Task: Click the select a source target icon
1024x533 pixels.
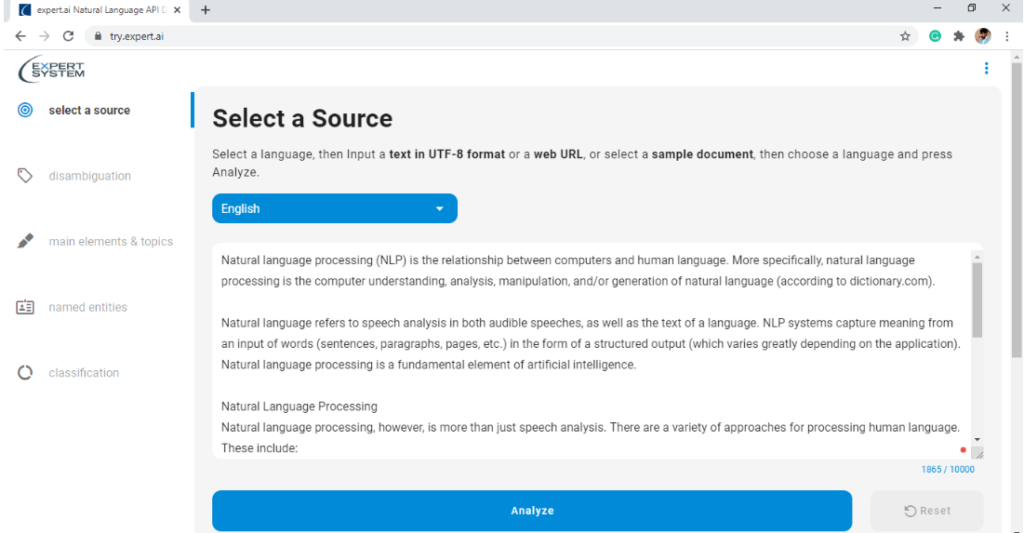Action: (x=25, y=110)
